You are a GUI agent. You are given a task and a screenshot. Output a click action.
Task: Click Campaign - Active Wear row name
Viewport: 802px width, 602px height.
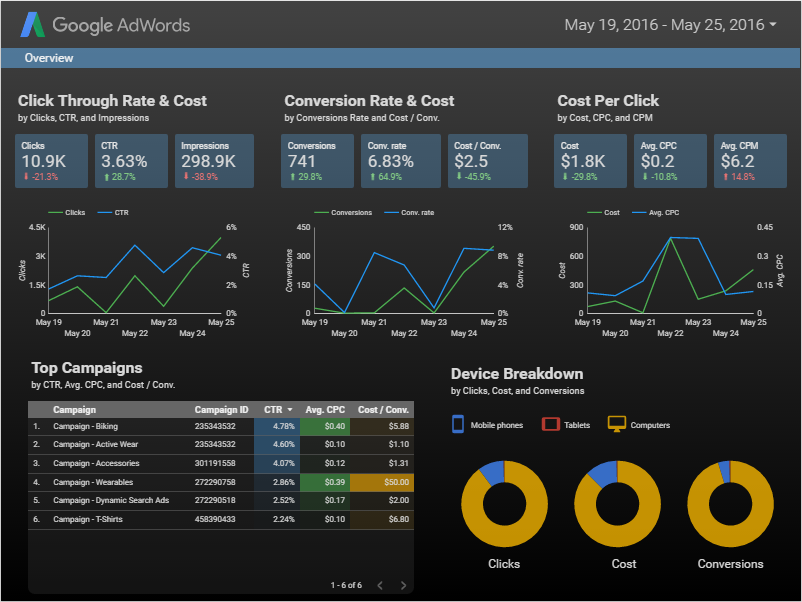coord(96,444)
